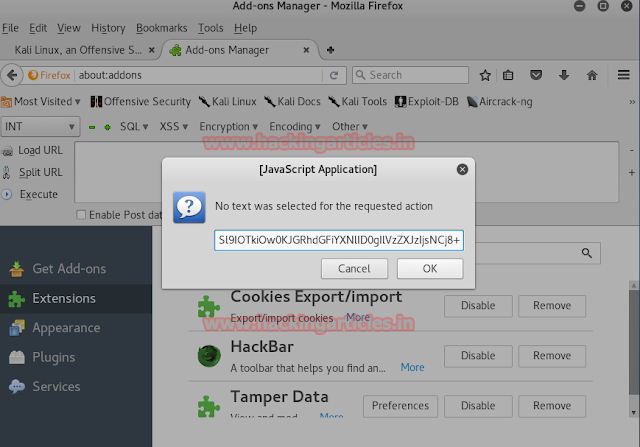Screen dimensions: 640x447
Task: Click More link for HackBar
Action: [412, 367]
